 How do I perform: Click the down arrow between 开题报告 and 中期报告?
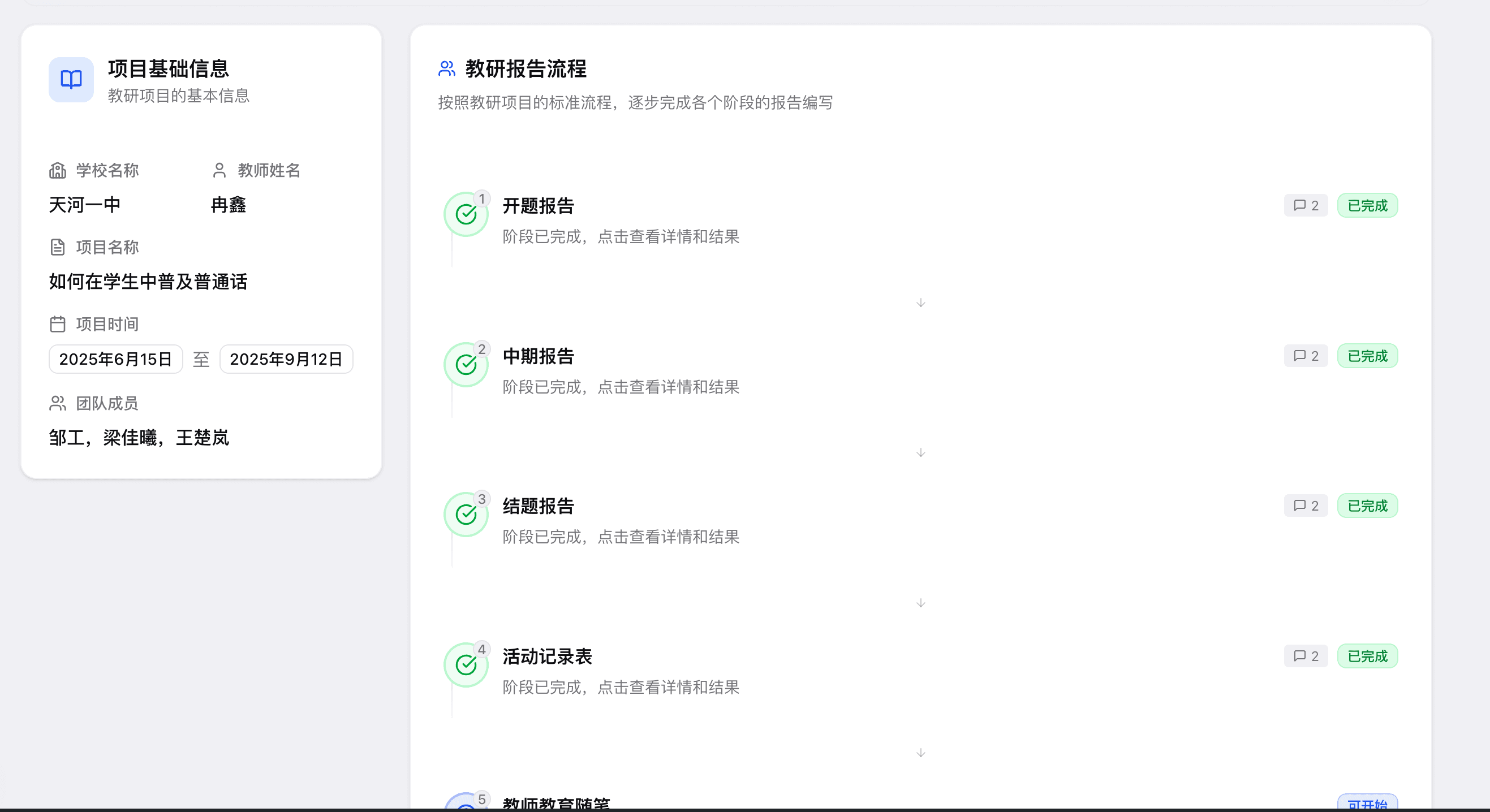click(x=921, y=303)
